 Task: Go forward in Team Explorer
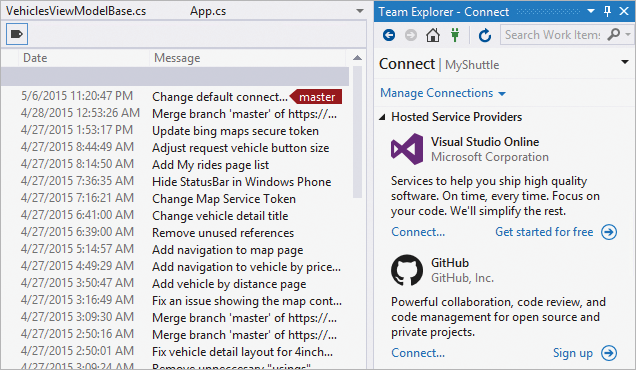[411, 35]
